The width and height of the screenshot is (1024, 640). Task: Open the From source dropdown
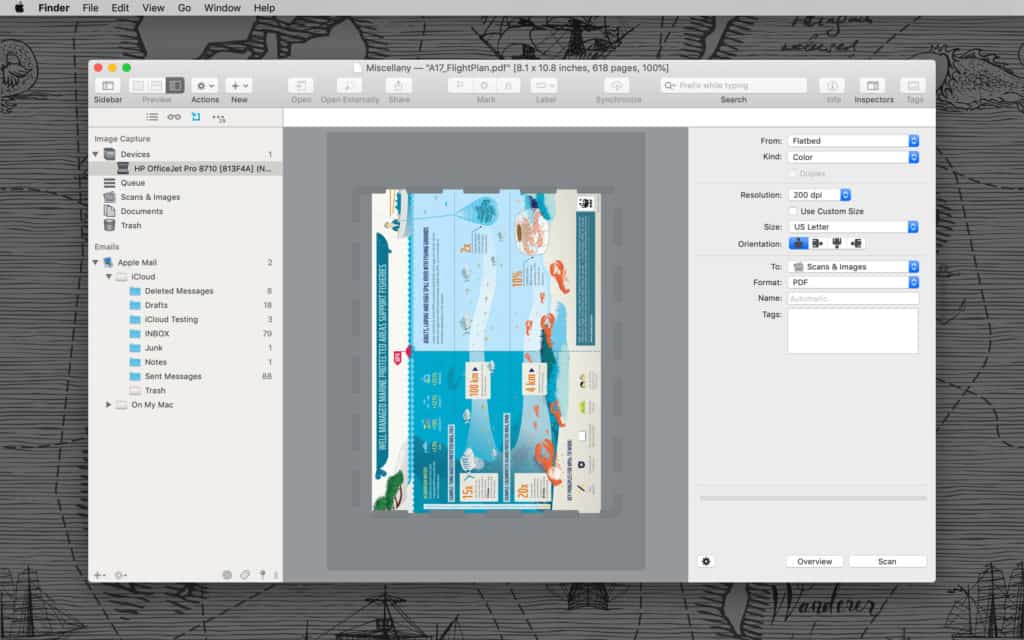[854, 141]
